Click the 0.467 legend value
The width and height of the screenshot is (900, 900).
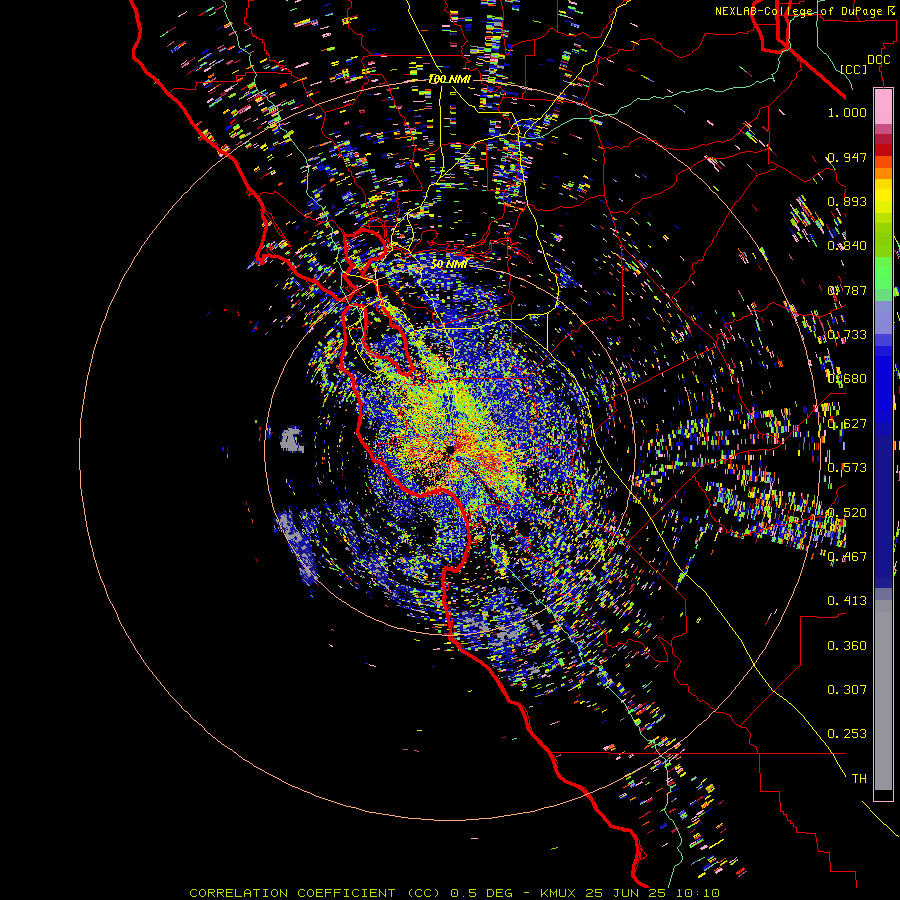point(847,557)
